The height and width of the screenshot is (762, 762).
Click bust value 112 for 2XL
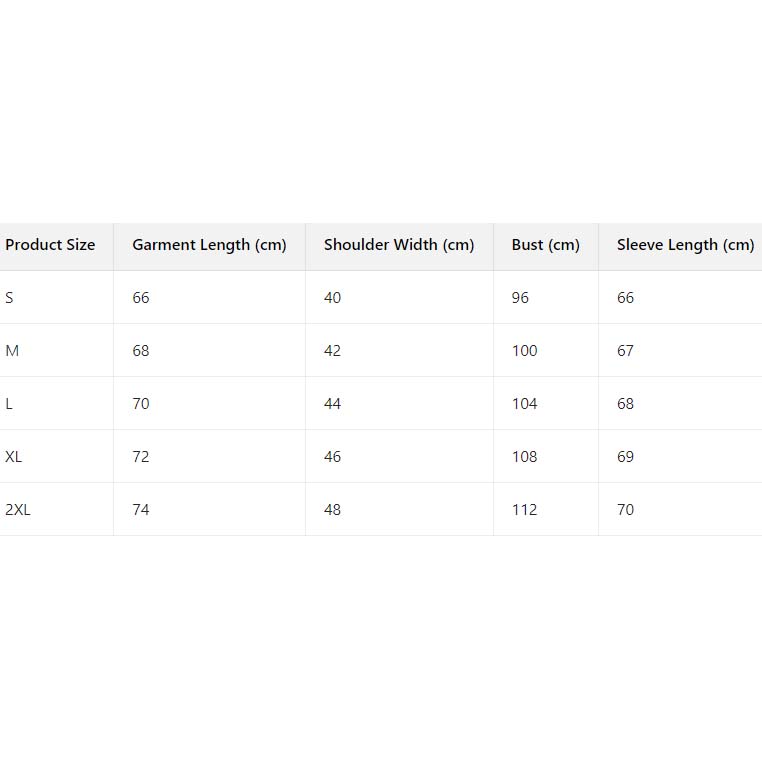pos(524,510)
